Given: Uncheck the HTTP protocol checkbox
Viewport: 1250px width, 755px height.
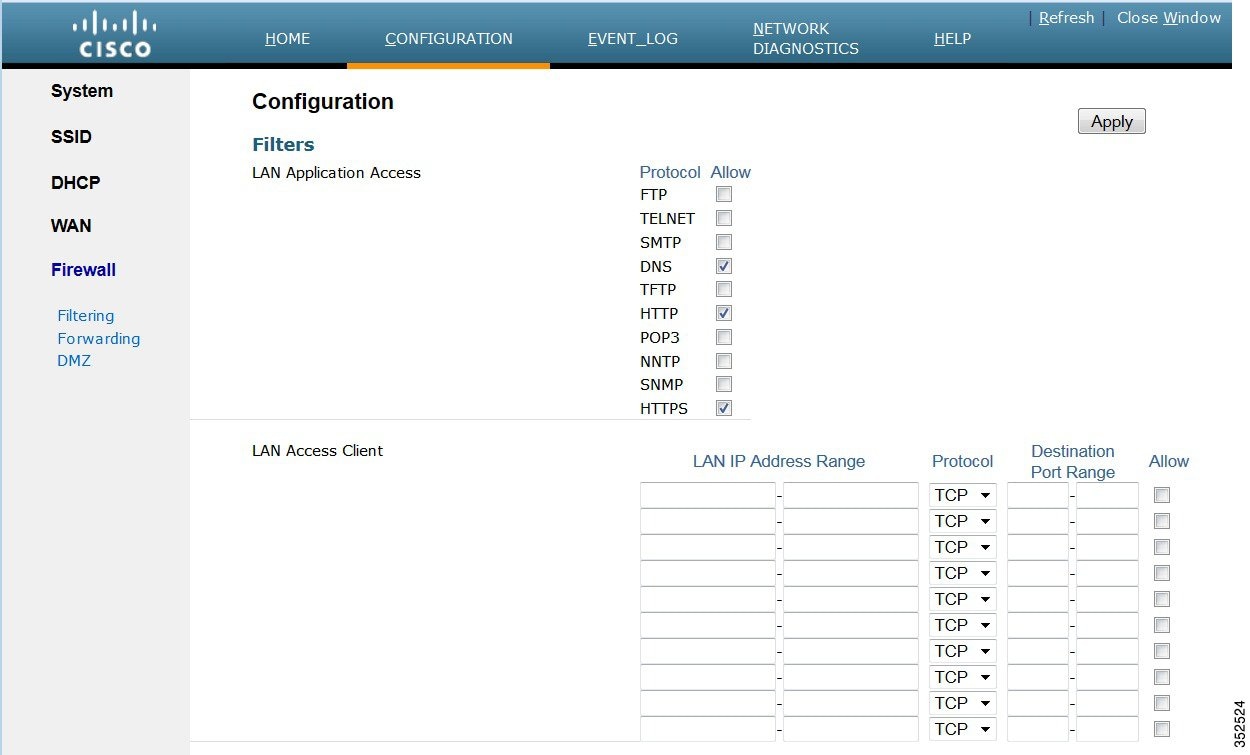Looking at the screenshot, I should [x=723, y=313].
